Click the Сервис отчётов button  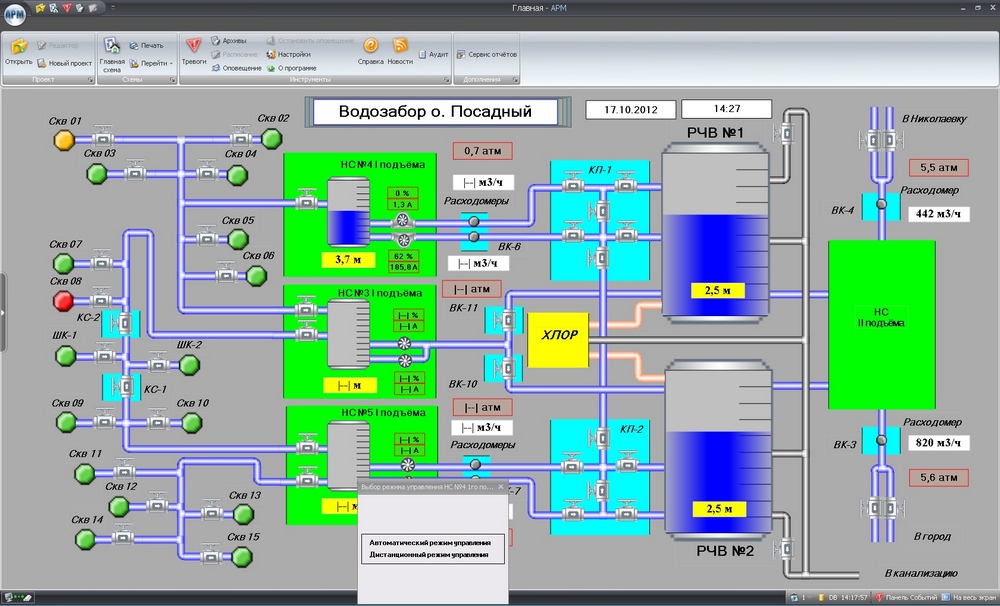pos(488,54)
